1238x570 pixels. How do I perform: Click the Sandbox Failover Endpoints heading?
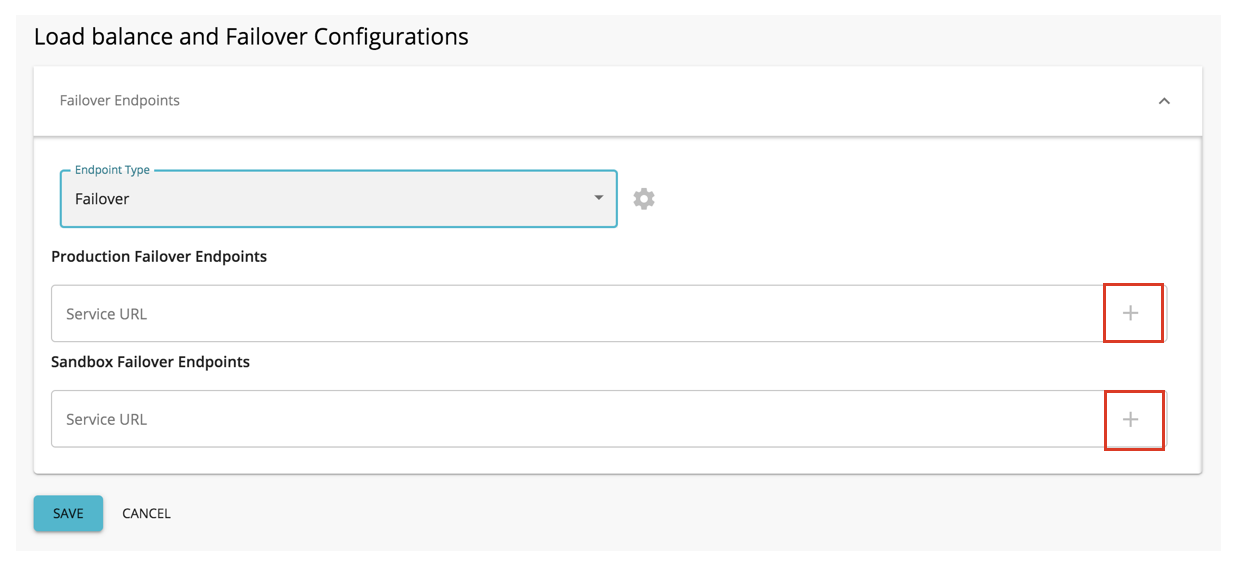pos(150,362)
